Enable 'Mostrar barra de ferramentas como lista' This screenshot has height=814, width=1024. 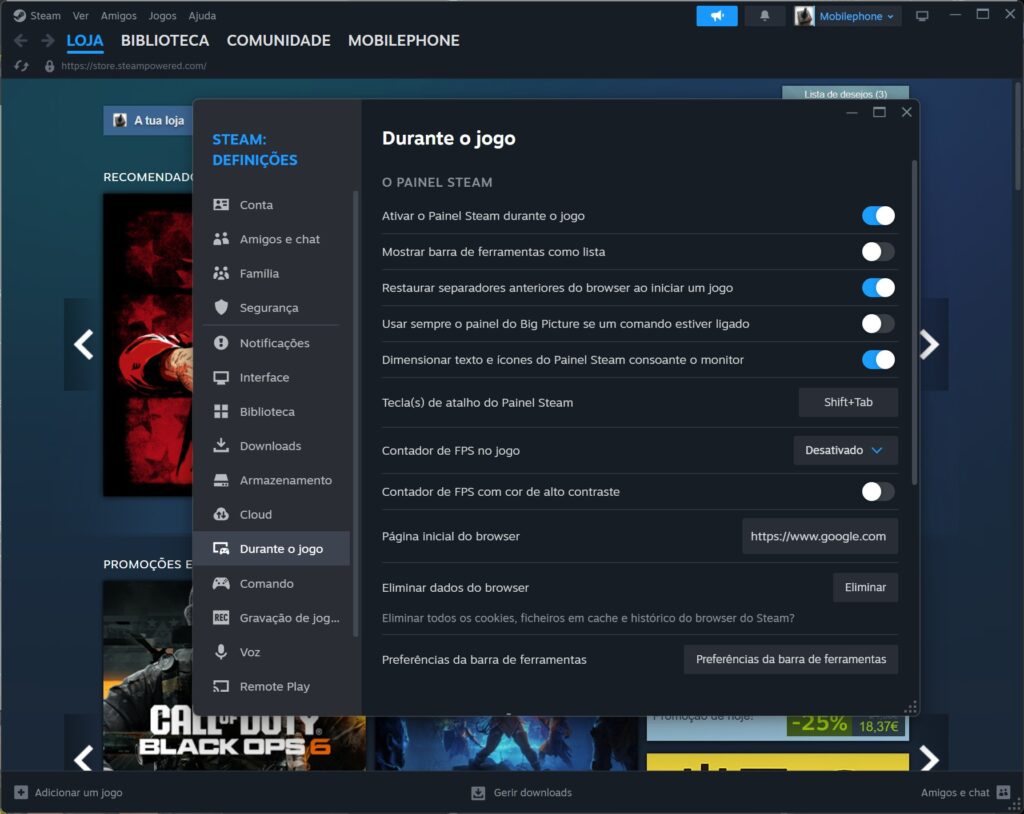pos(877,251)
